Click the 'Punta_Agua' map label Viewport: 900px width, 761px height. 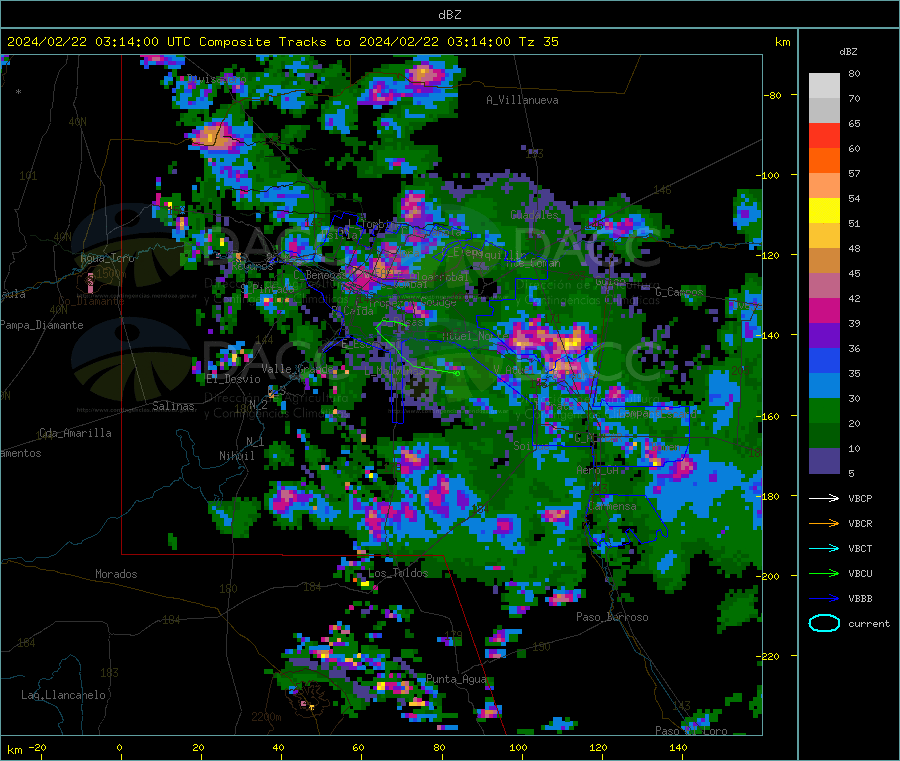pyautogui.click(x=456, y=679)
